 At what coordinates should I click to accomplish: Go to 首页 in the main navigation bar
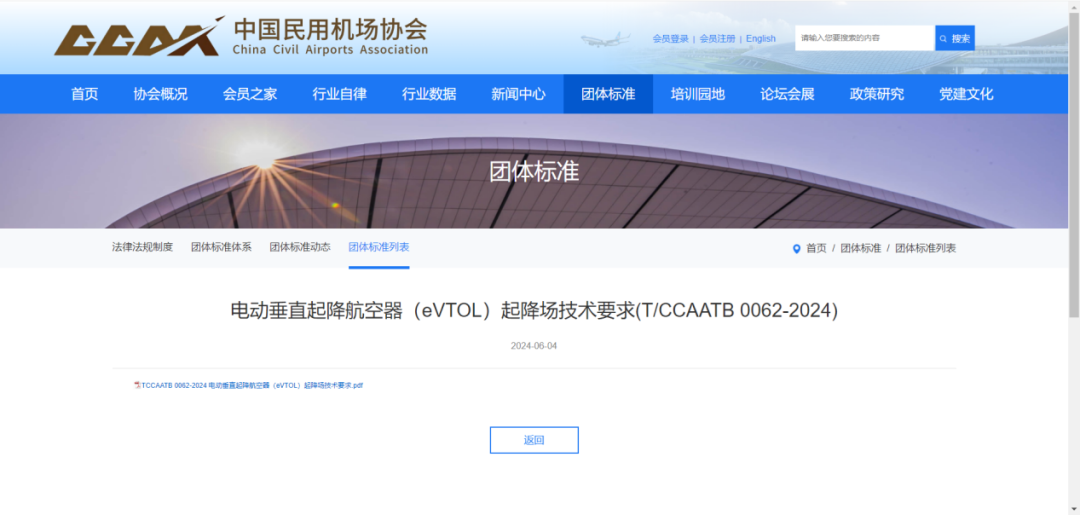pos(85,94)
